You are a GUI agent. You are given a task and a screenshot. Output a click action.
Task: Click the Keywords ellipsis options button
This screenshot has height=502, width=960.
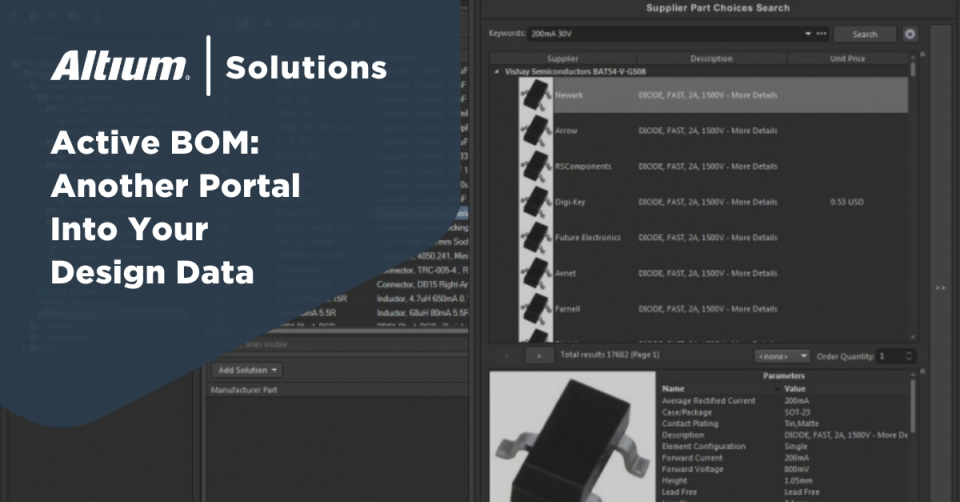point(821,34)
